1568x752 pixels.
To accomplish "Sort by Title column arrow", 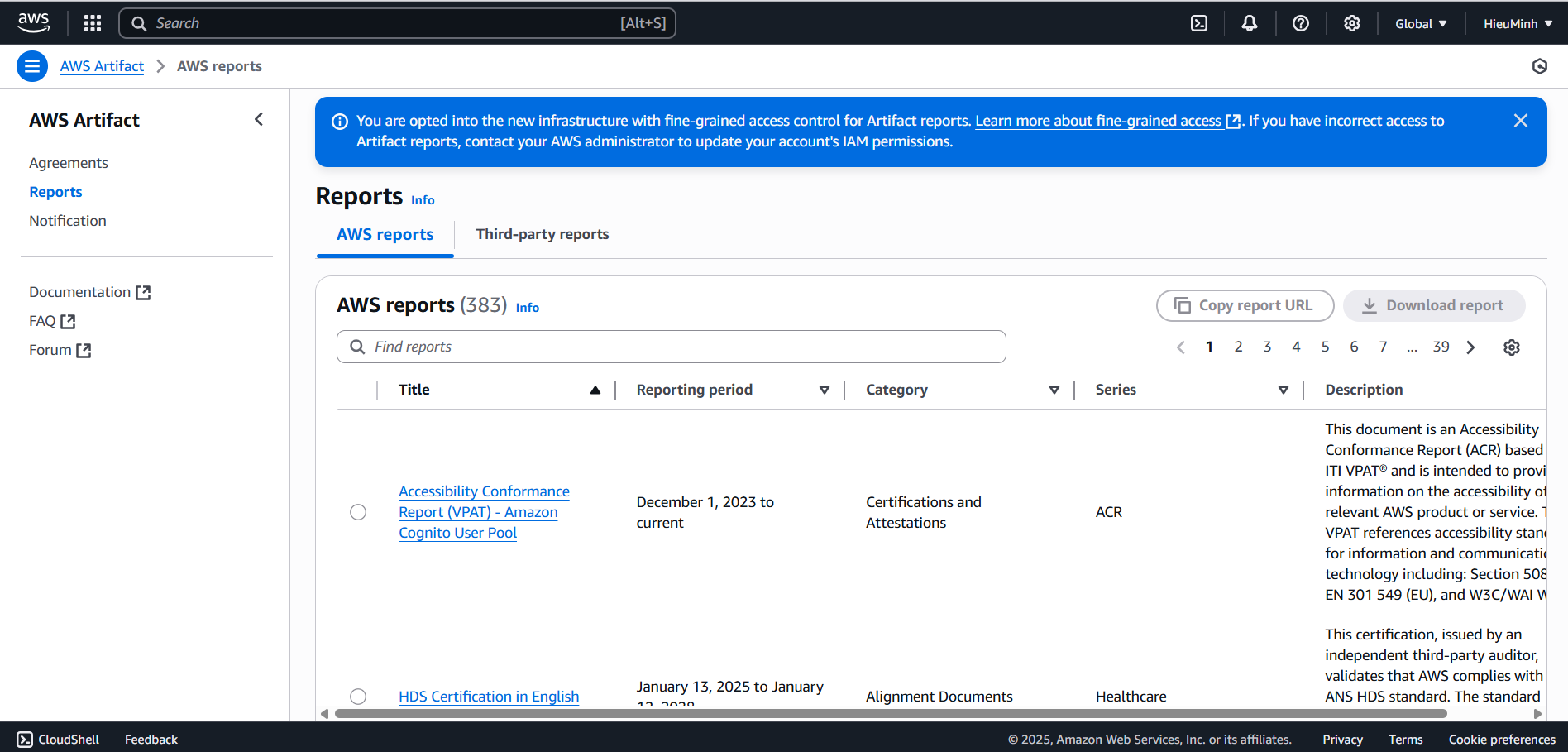I will 595,390.
